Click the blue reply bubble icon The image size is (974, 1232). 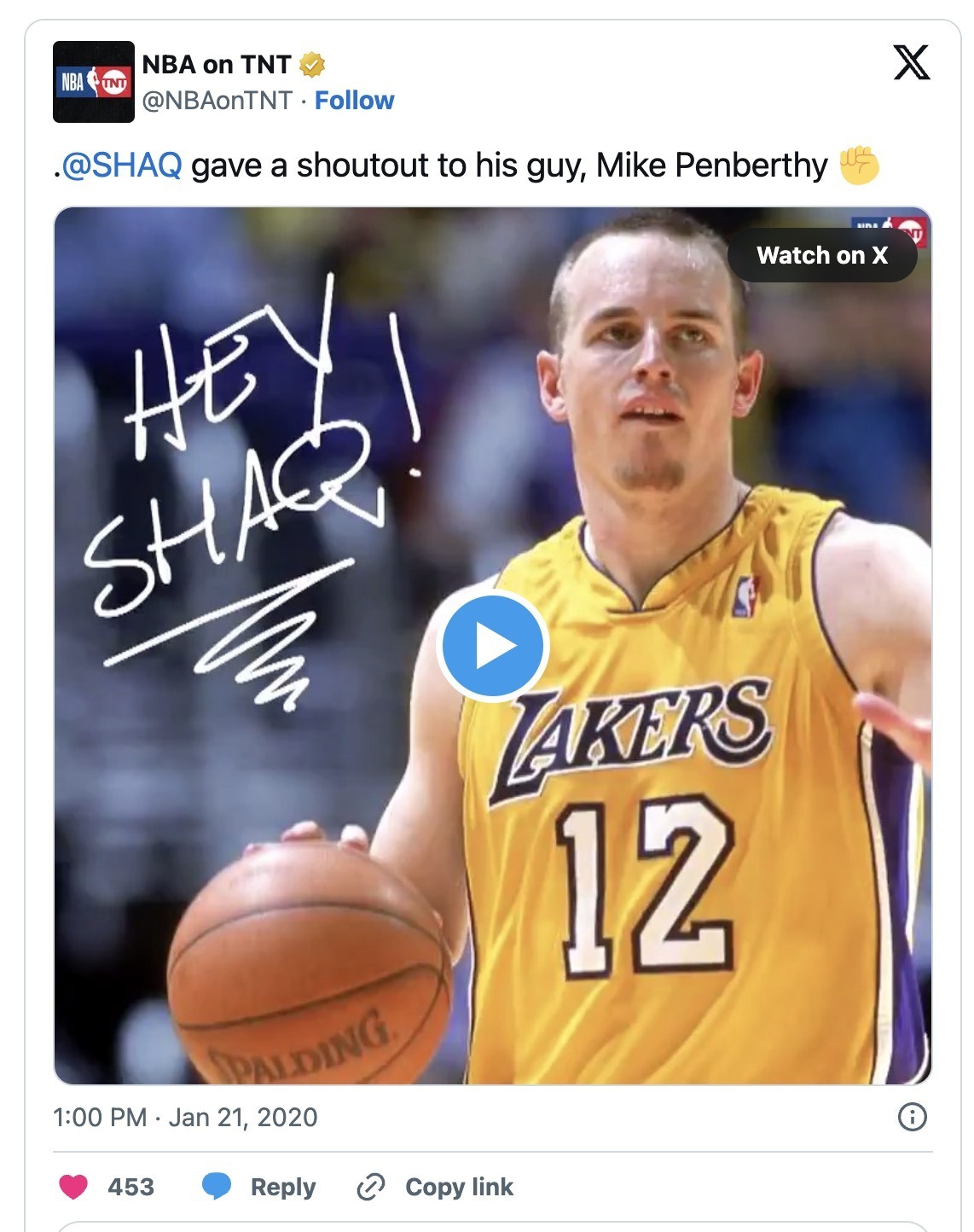217,1187
